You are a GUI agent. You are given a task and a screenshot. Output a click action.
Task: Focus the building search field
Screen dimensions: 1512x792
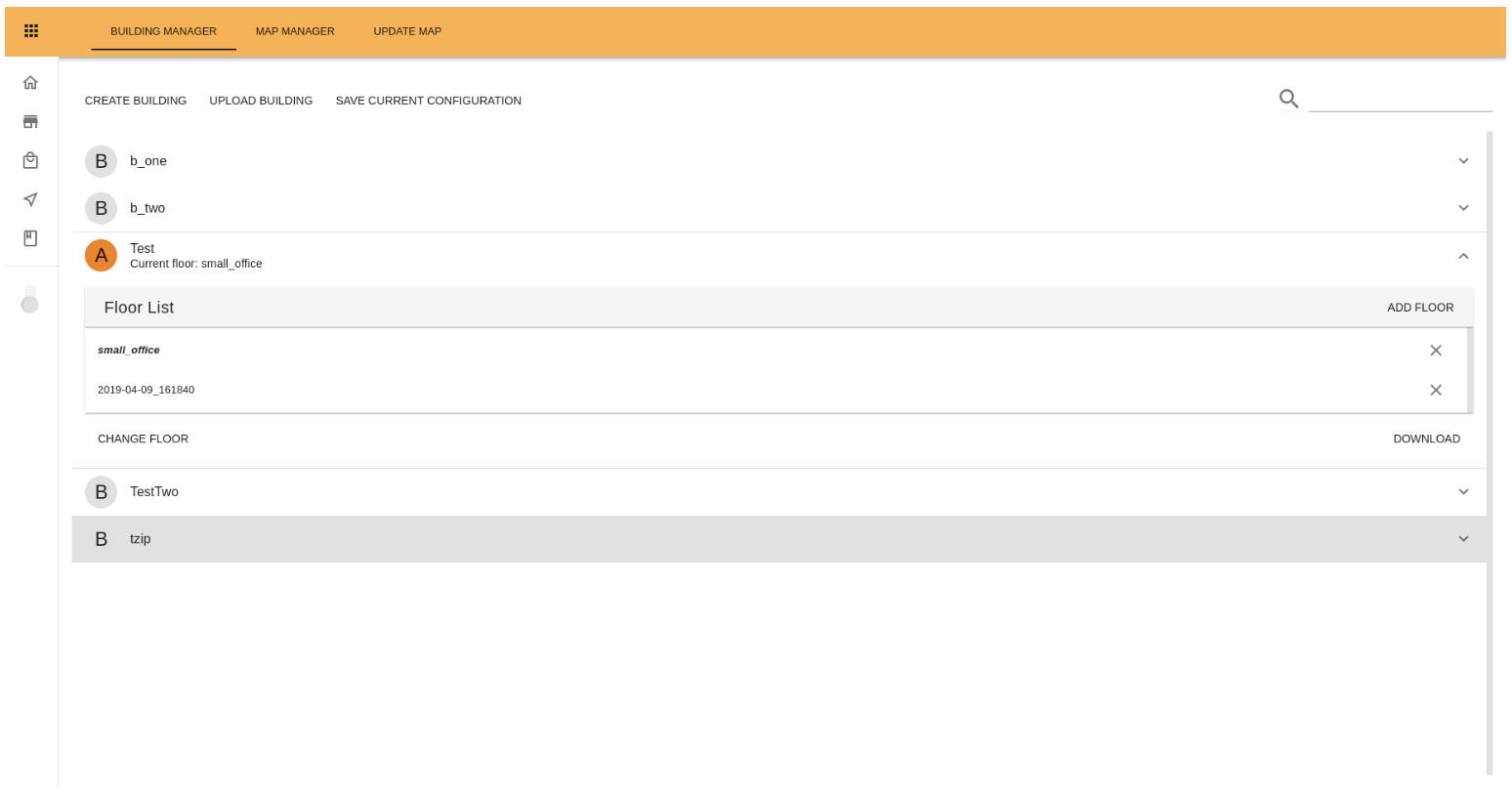pos(1400,99)
